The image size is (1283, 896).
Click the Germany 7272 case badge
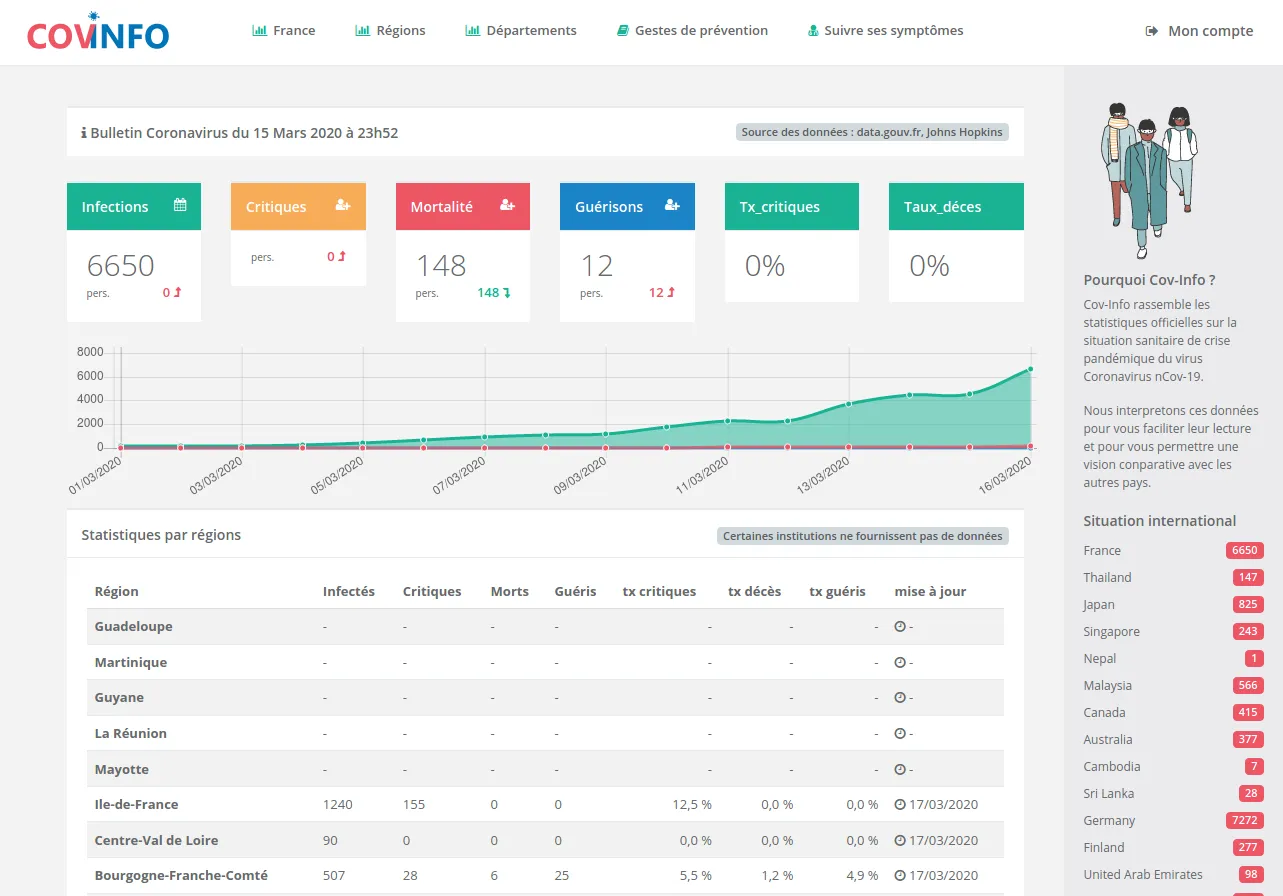(1244, 821)
